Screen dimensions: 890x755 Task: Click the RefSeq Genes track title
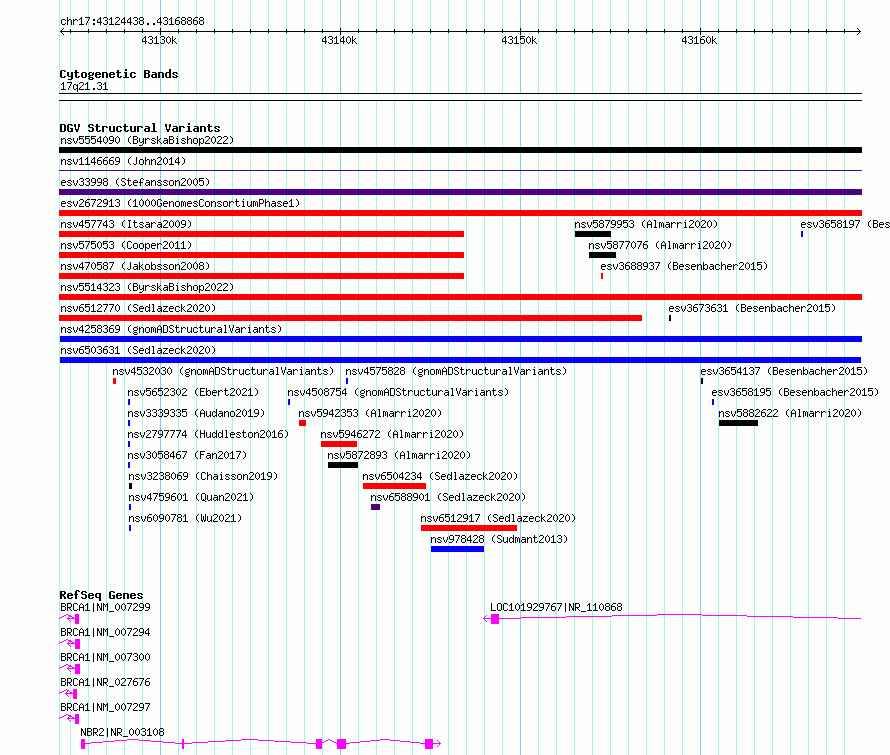click(101, 595)
